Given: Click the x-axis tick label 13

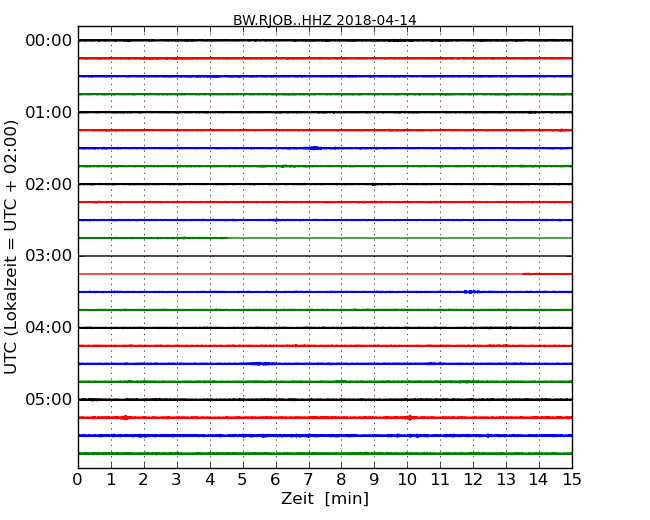Looking at the screenshot, I should coord(506,480).
